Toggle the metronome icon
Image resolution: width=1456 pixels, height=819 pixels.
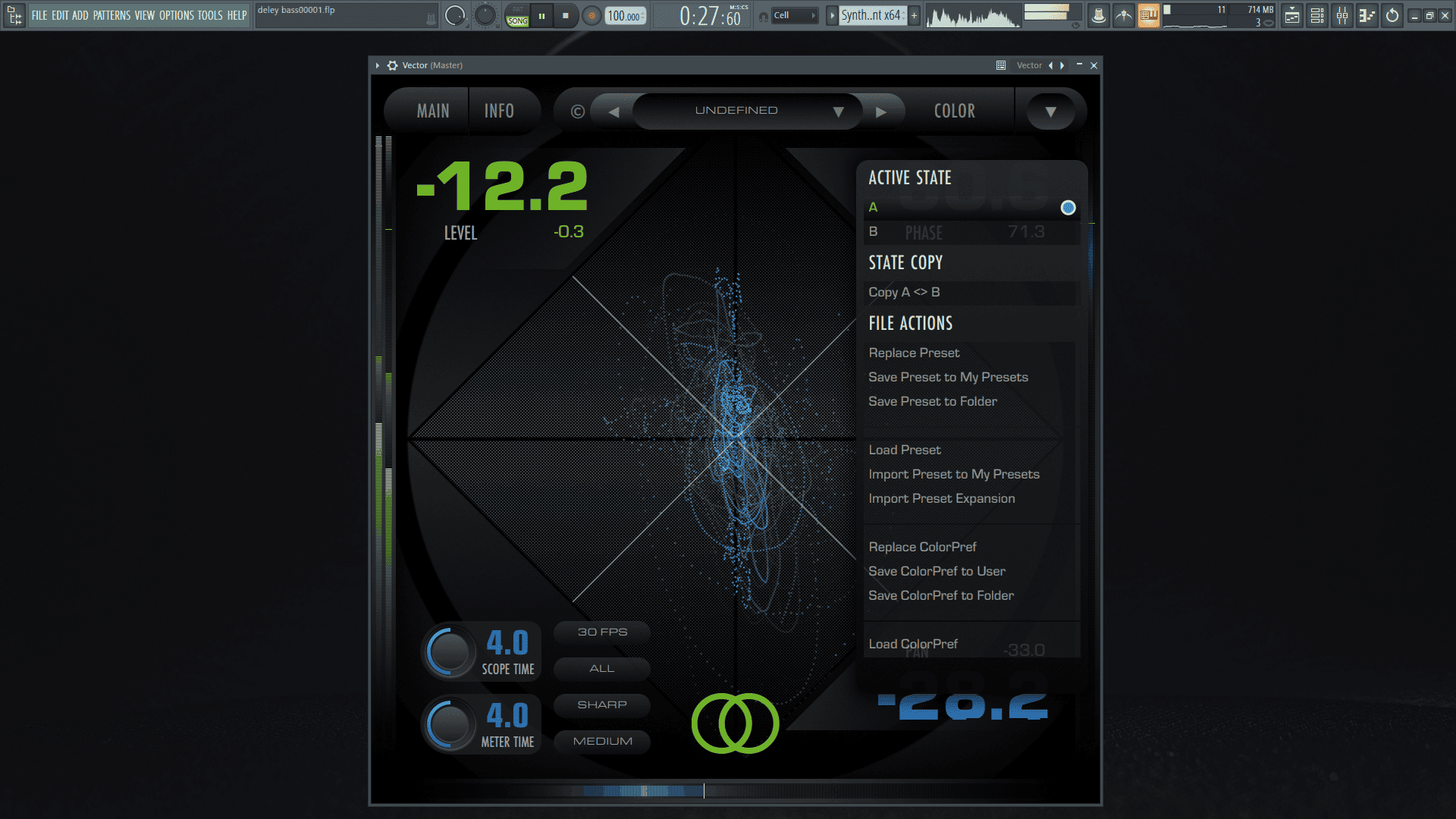coord(1098,15)
